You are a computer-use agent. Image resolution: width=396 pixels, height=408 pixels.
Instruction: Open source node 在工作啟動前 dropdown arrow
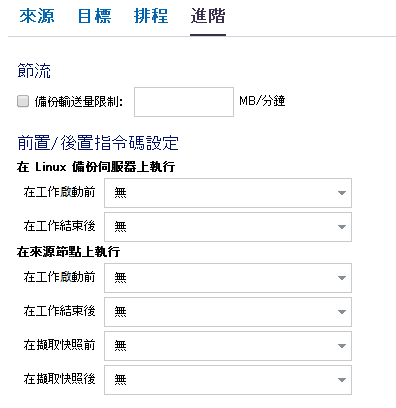pos(342,278)
